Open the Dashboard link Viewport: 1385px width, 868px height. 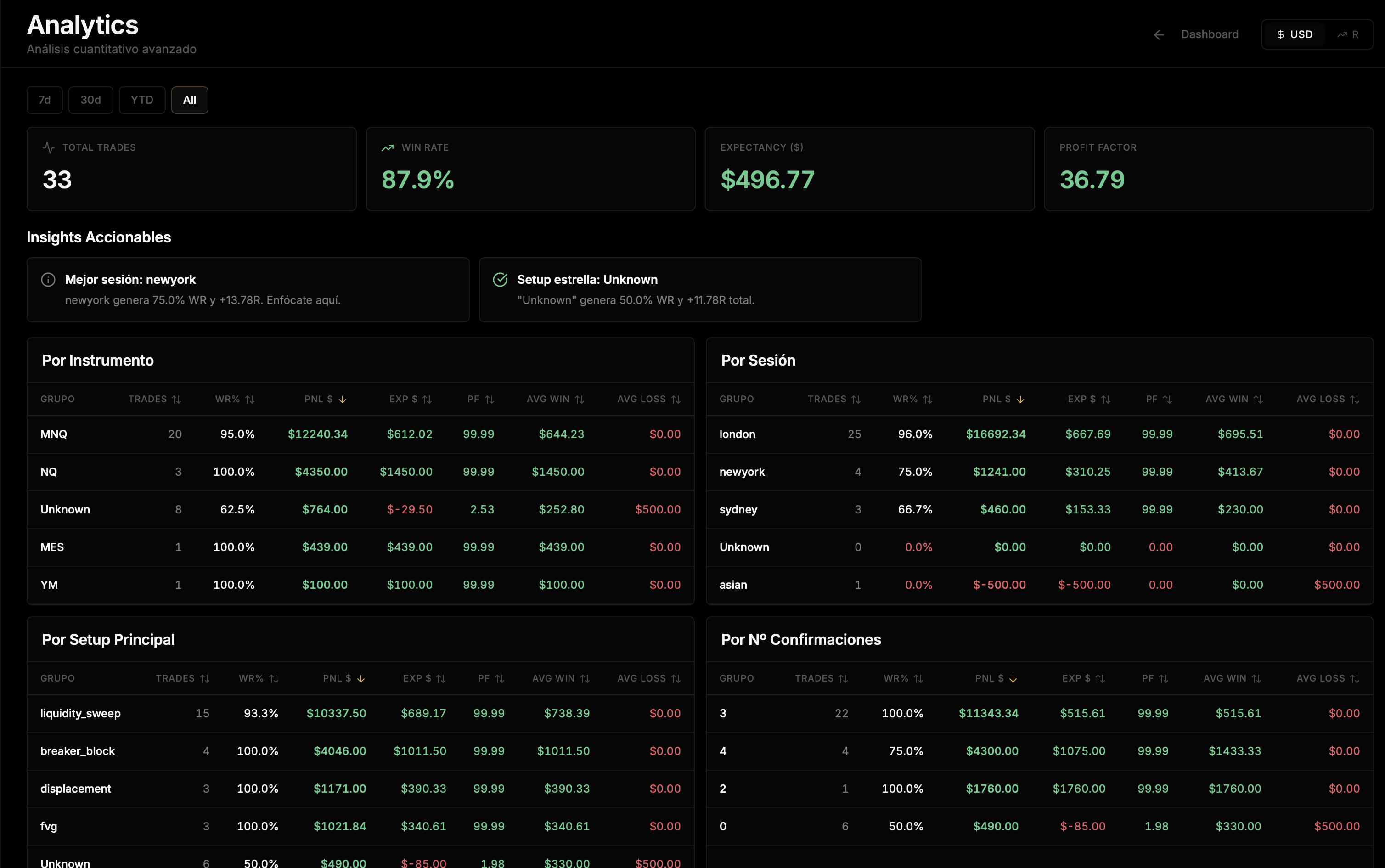click(1210, 34)
